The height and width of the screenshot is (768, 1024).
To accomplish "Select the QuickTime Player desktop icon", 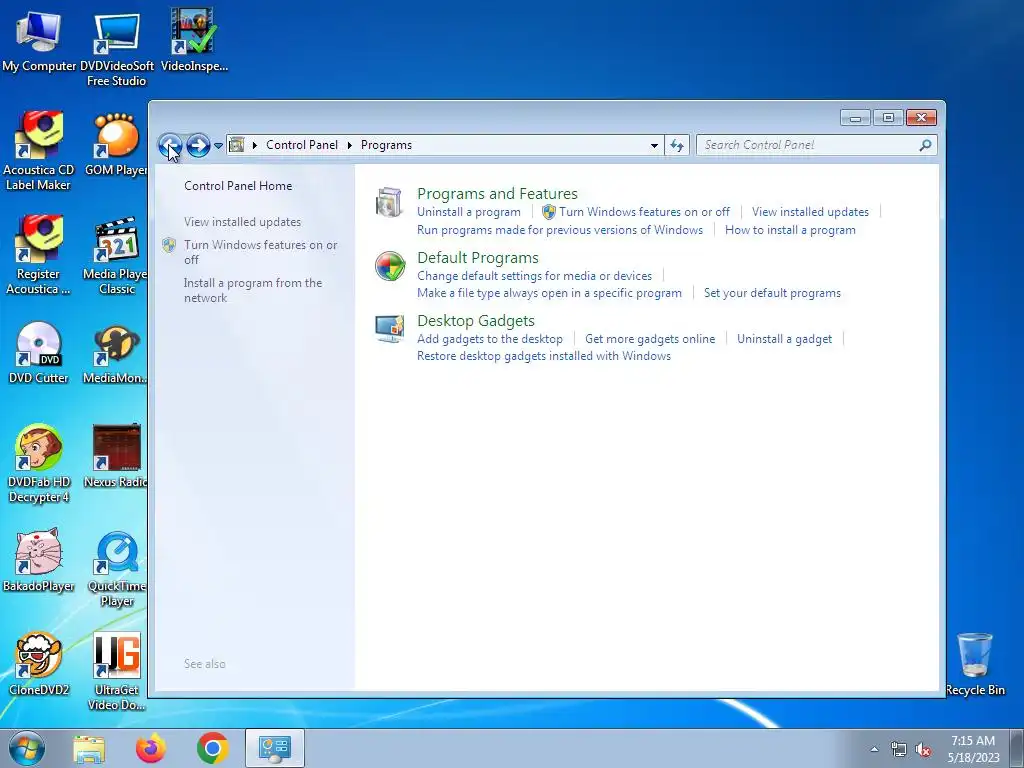I will point(116,568).
